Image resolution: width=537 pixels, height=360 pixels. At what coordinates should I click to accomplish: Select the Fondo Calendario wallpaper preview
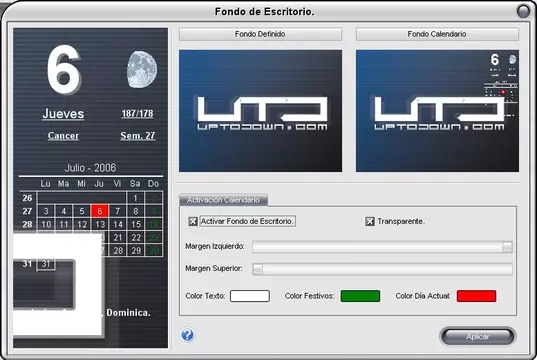[x=437, y=111]
